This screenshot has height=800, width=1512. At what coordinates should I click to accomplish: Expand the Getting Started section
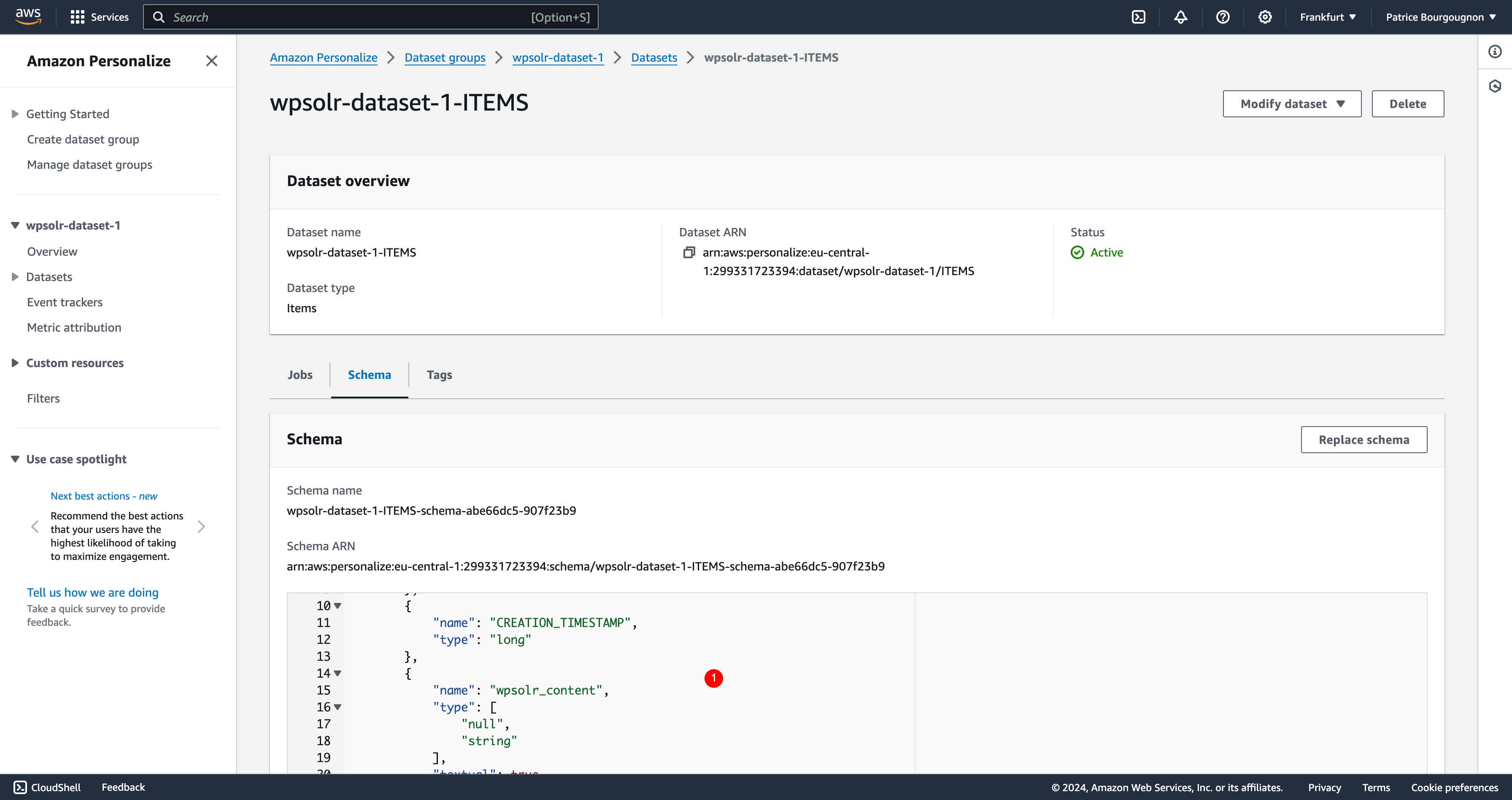click(x=15, y=114)
